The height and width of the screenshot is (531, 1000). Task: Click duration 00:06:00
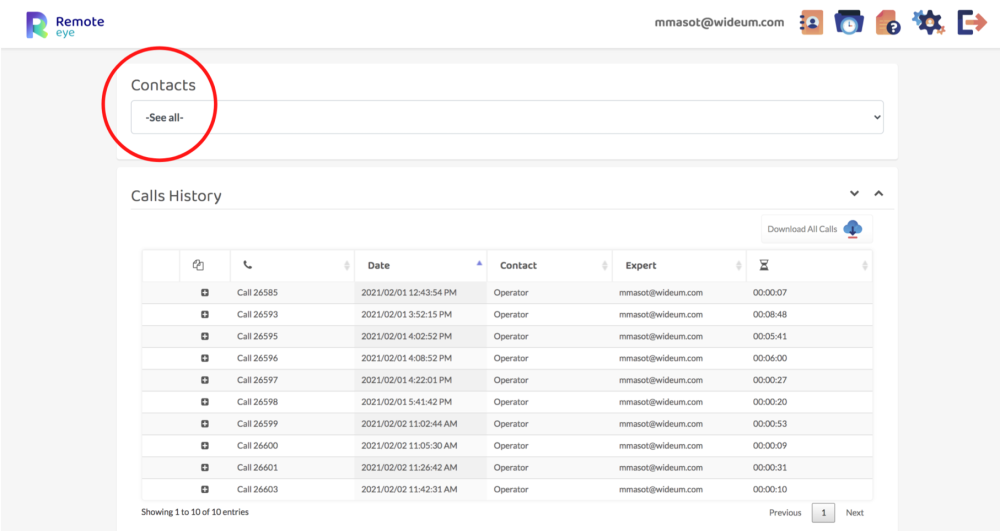(x=770, y=358)
